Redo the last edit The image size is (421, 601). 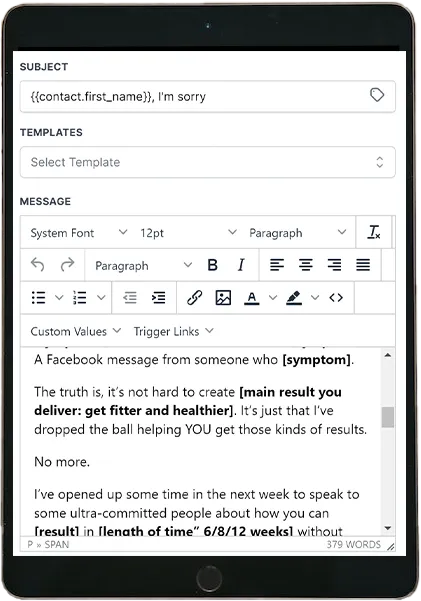coord(67,265)
